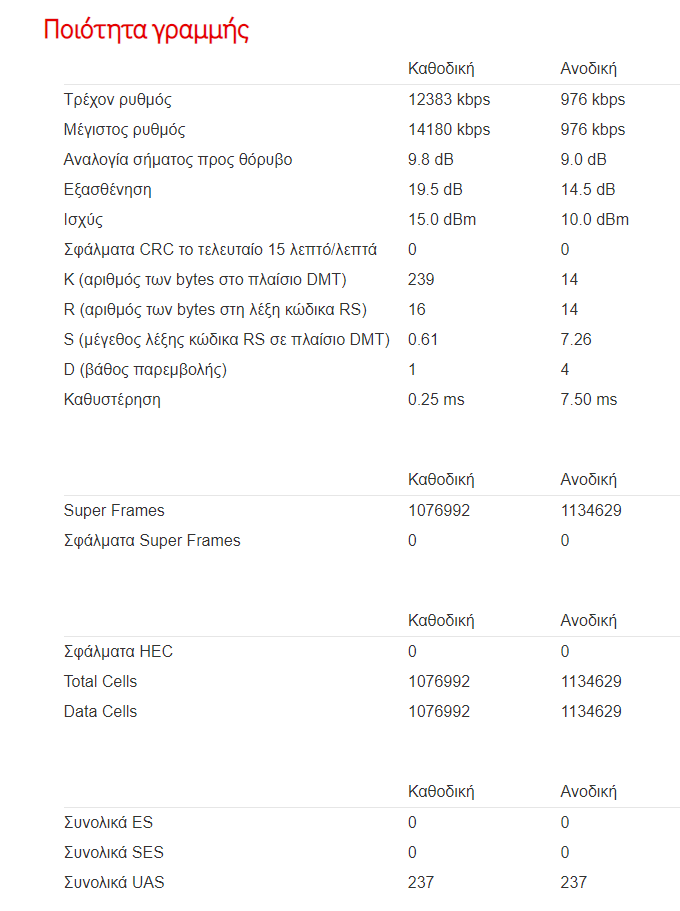Click the Ποιότητα γραμμής heading
This screenshot has width=680, height=911.
(x=146, y=30)
